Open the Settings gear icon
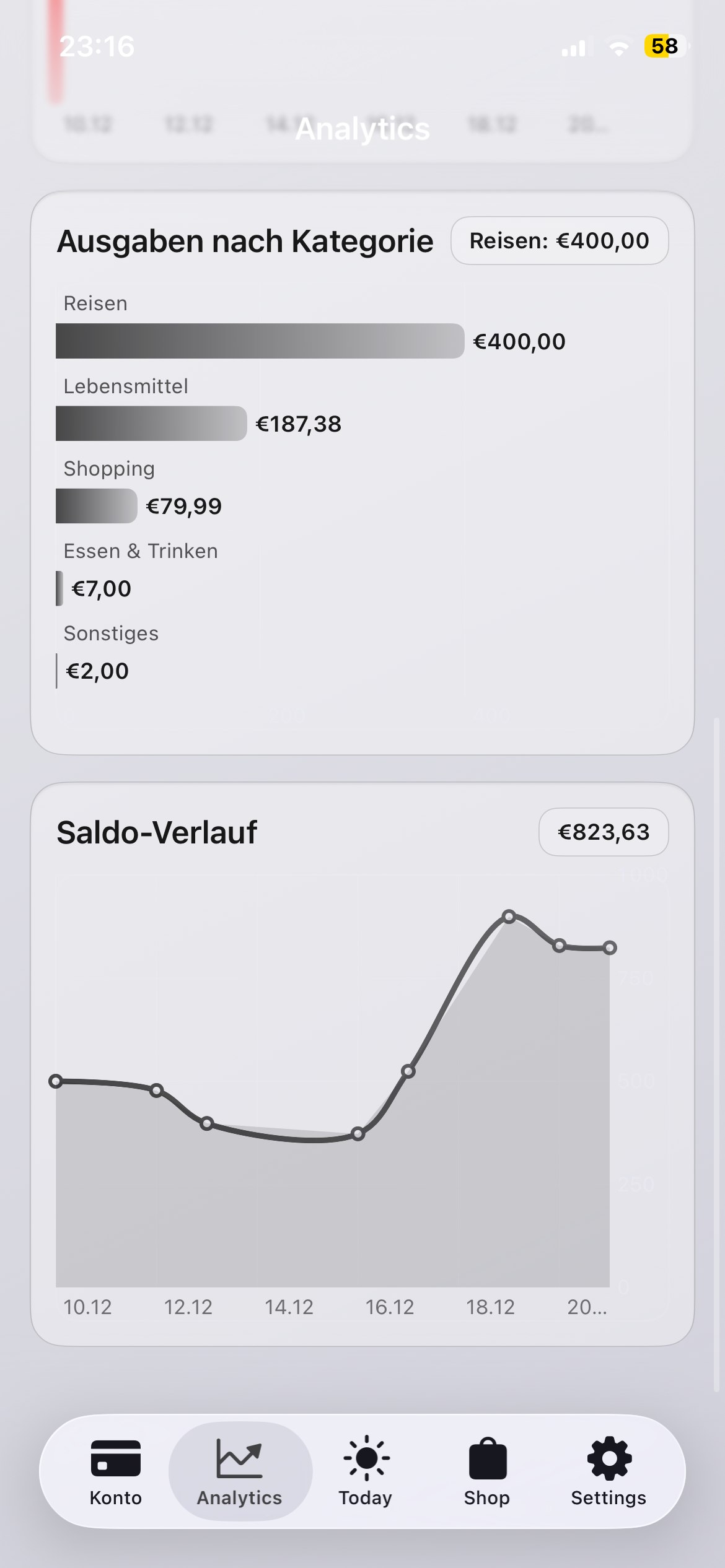This screenshot has width=725, height=1568. pyautogui.click(x=609, y=1458)
